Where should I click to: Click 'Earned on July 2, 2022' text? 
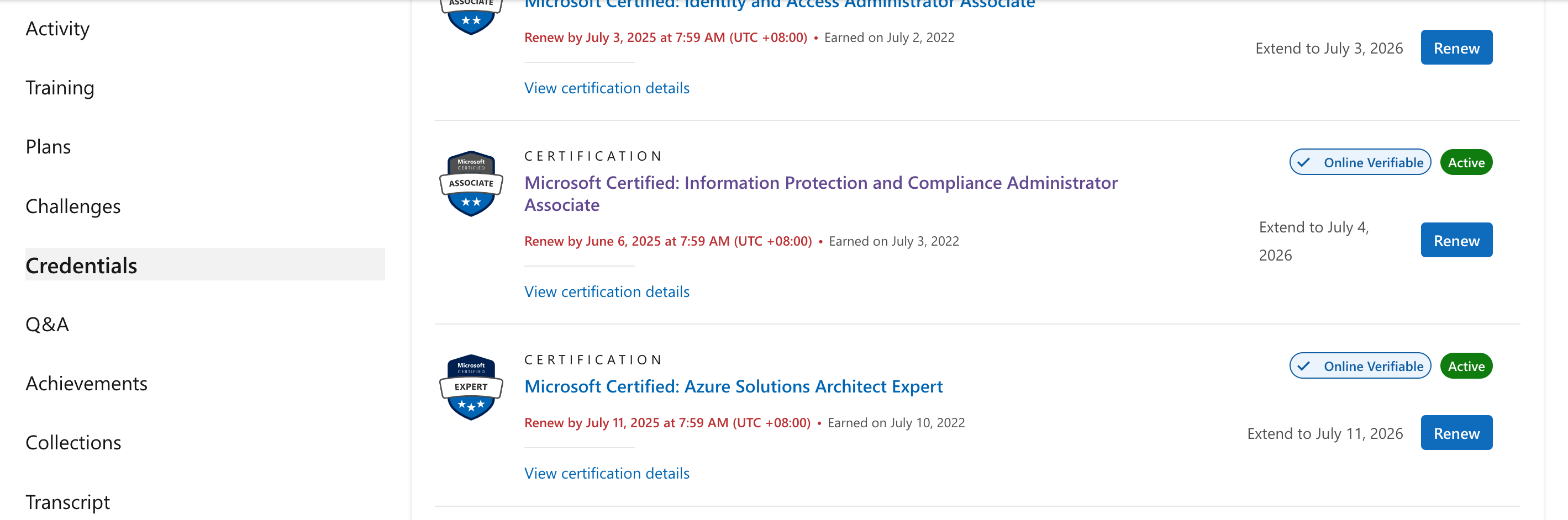(888, 38)
